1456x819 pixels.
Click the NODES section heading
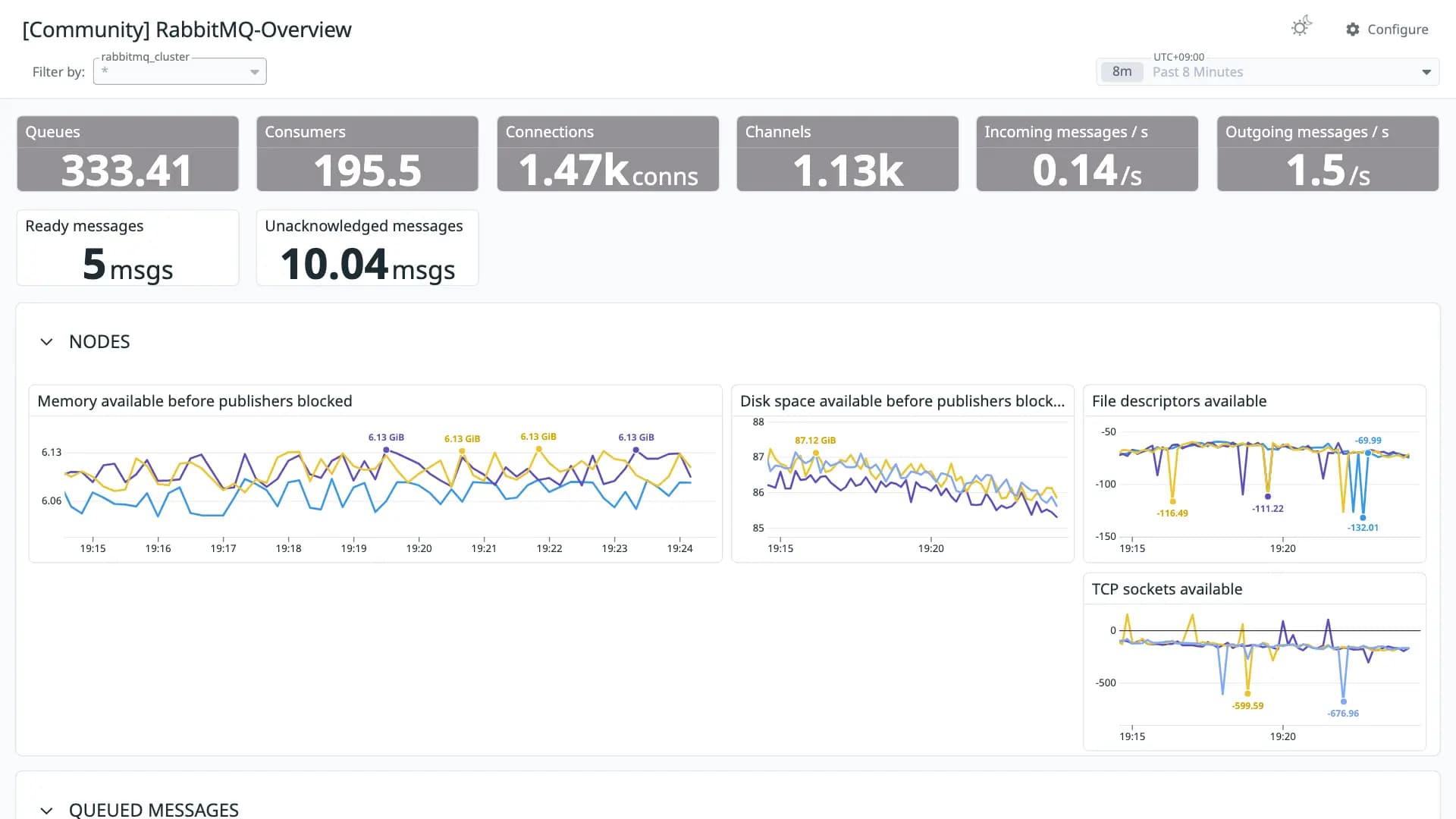(x=99, y=342)
